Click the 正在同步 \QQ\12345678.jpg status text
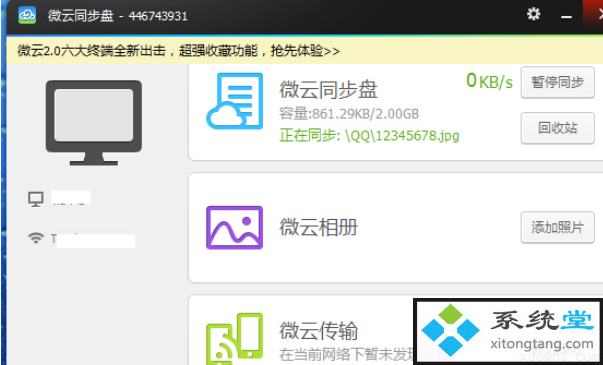This screenshot has width=603, height=365. (369, 135)
